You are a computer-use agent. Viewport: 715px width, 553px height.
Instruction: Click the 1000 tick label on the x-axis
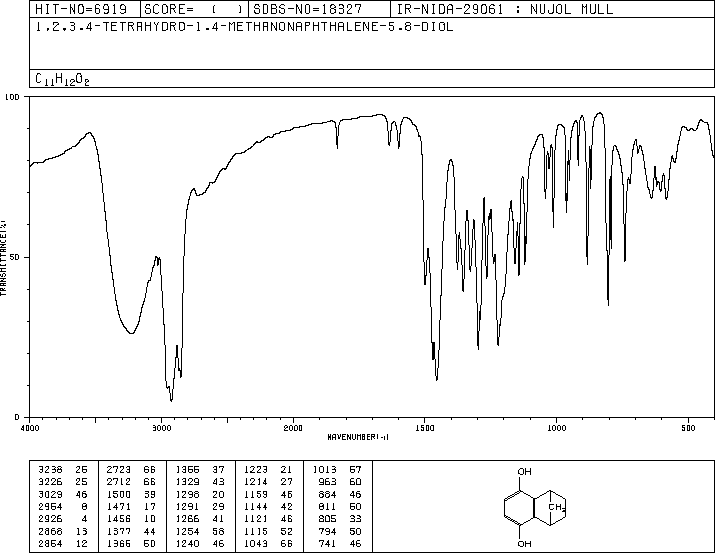pos(556,428)
